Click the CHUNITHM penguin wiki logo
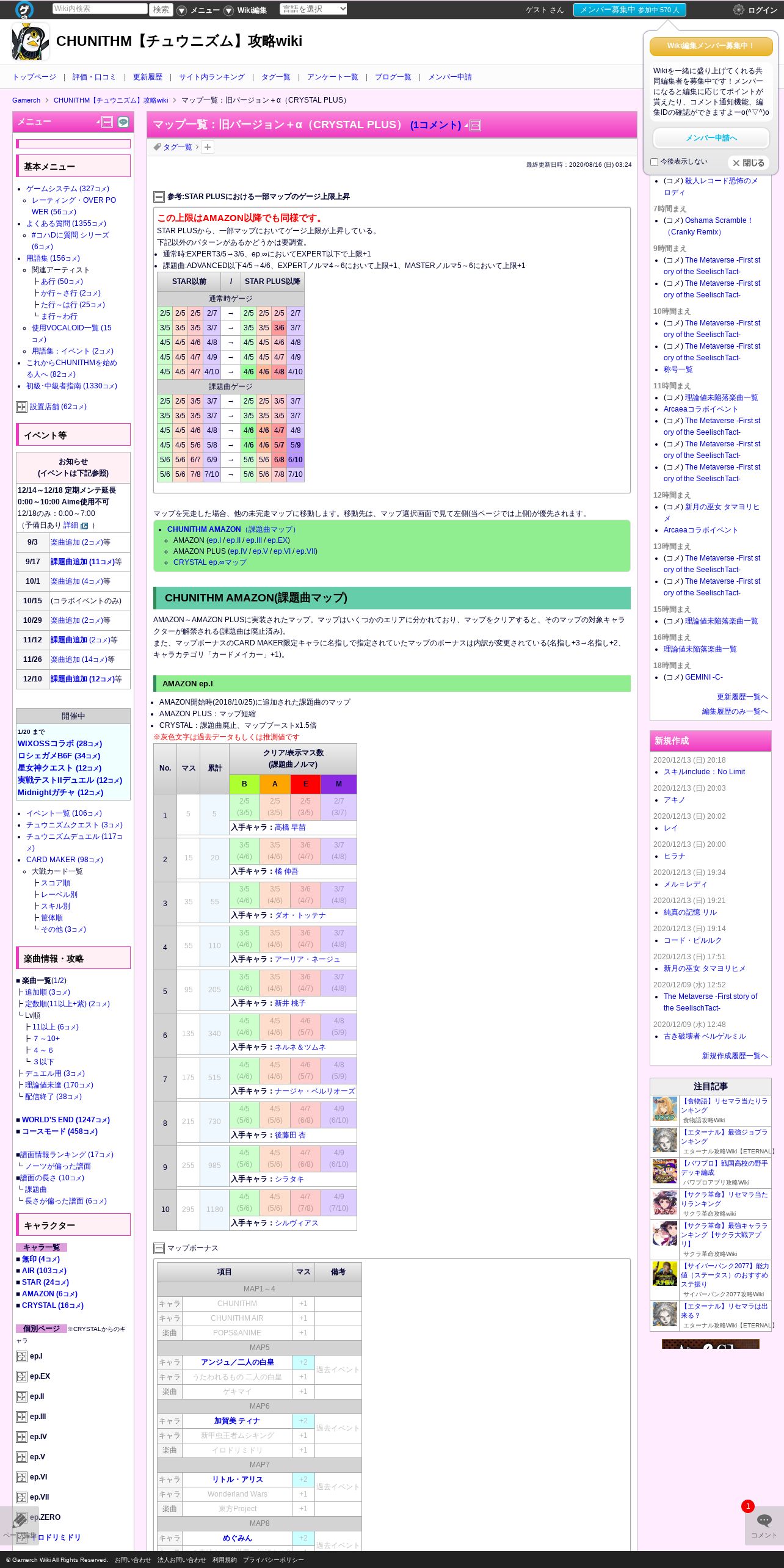The image size is (784, 1568). [x=31, y=42]
